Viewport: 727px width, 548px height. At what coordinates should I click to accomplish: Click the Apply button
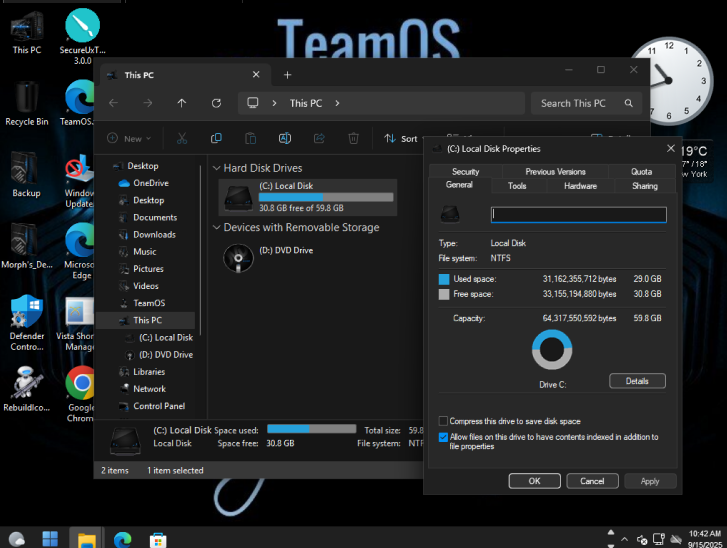click(650, 481)
